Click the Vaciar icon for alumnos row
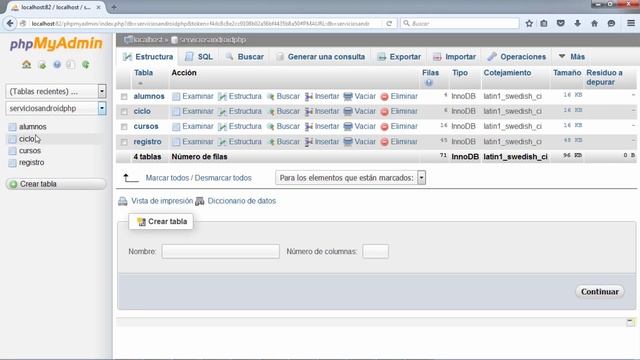This screenshot has width=640, height=360. coord(348,96)
